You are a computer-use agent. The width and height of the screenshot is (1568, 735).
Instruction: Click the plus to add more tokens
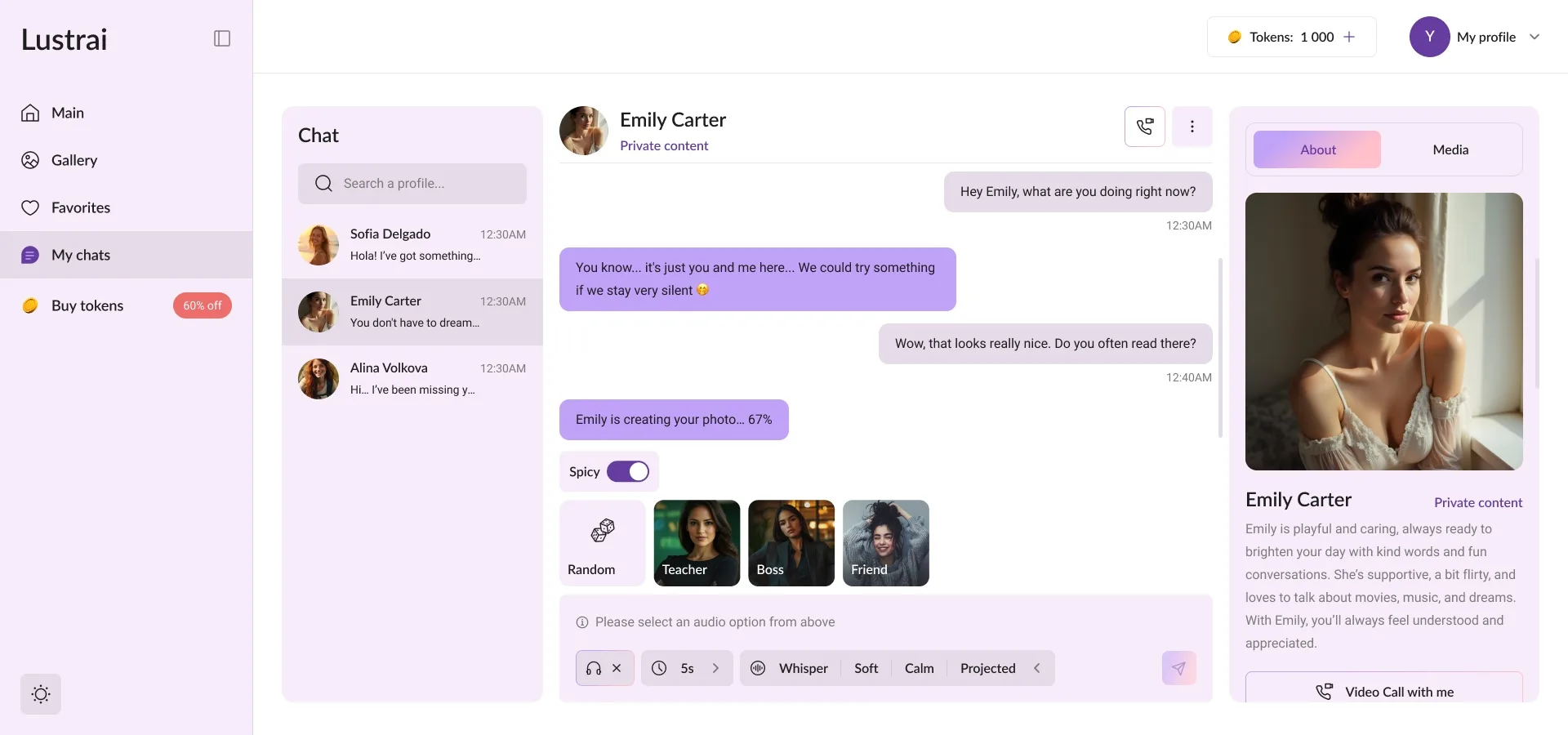[1350, 37]
